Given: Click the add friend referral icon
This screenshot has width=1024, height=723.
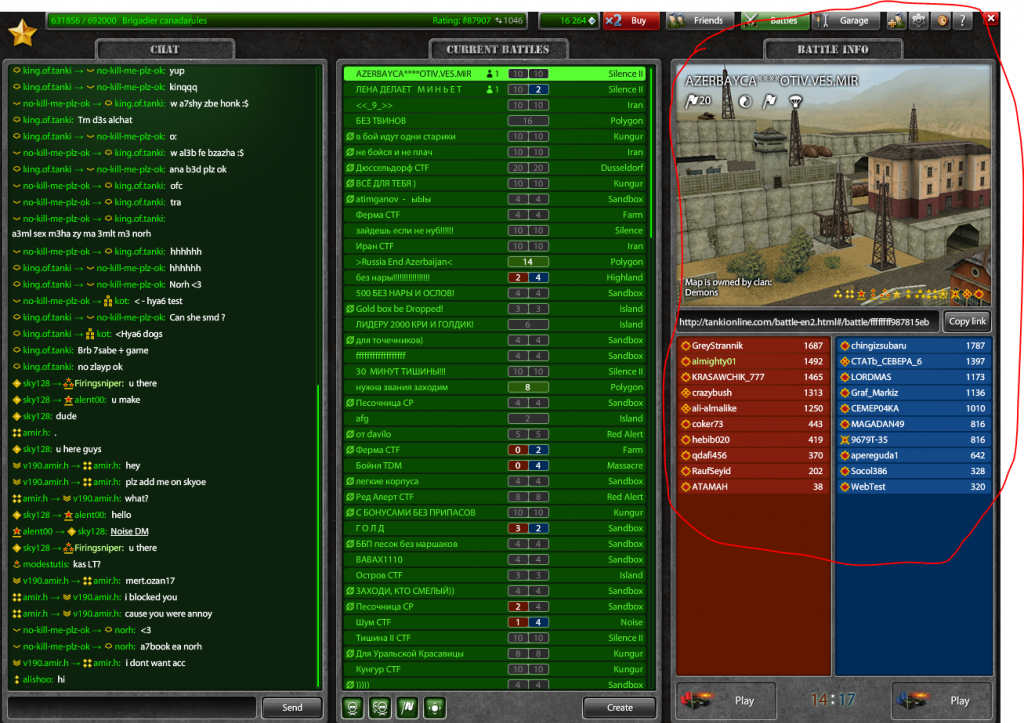Looking at the screenshot, I should [x=895, y=20].
